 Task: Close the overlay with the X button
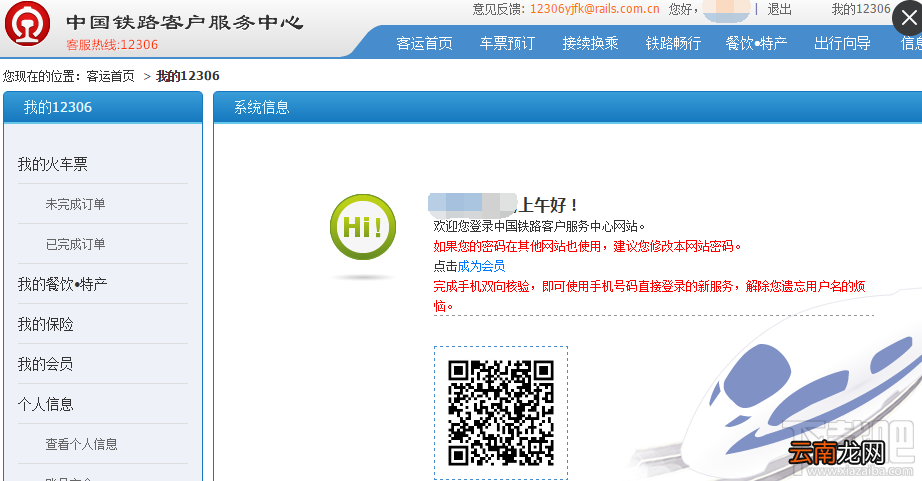[x=908, y=18]
